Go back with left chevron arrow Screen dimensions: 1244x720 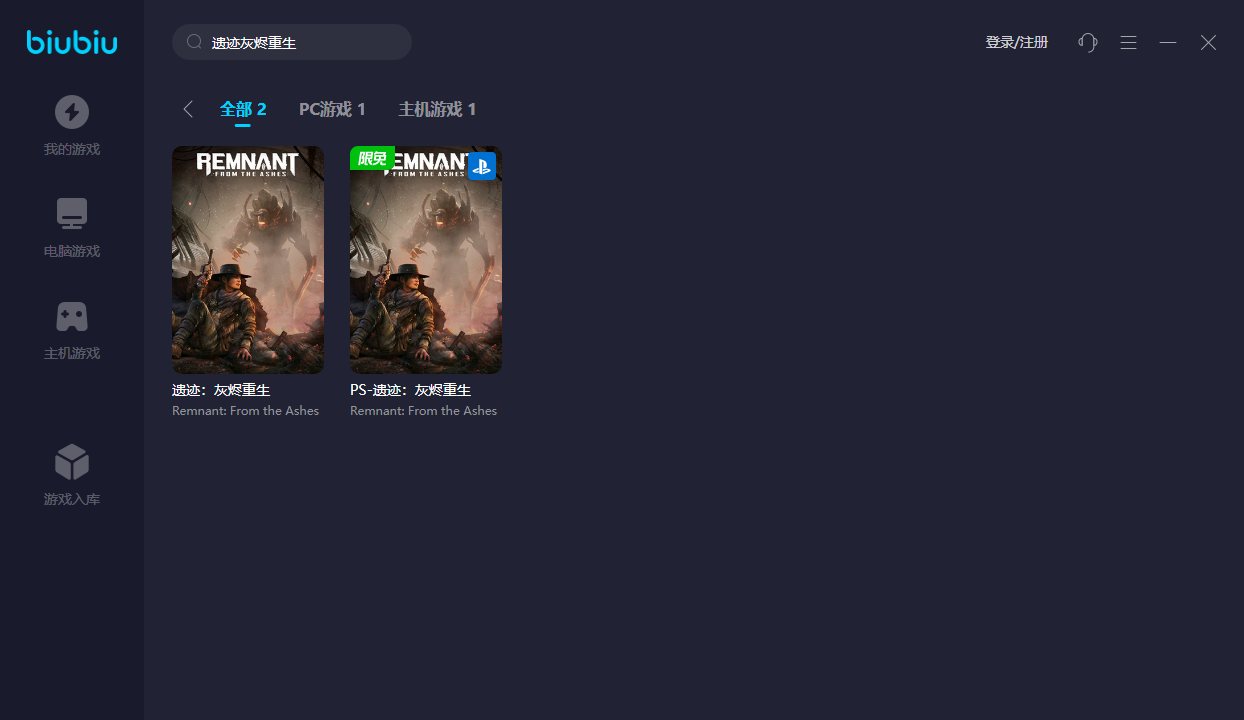(x=188, y=109)
